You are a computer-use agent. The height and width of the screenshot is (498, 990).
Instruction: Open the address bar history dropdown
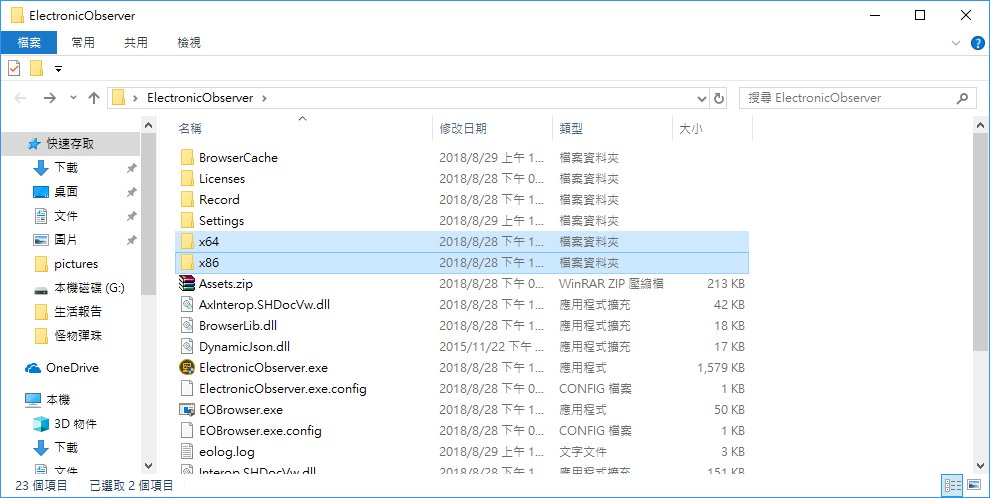point(701,98)
